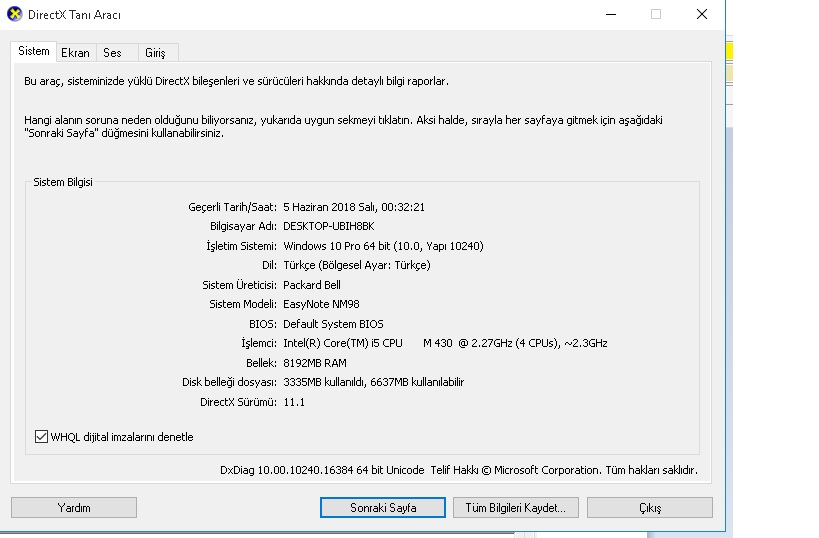Minimize the DirectX Tanı Aracı window
The width and height of the screenshot is (819, 538).
(x=610, y=15)
